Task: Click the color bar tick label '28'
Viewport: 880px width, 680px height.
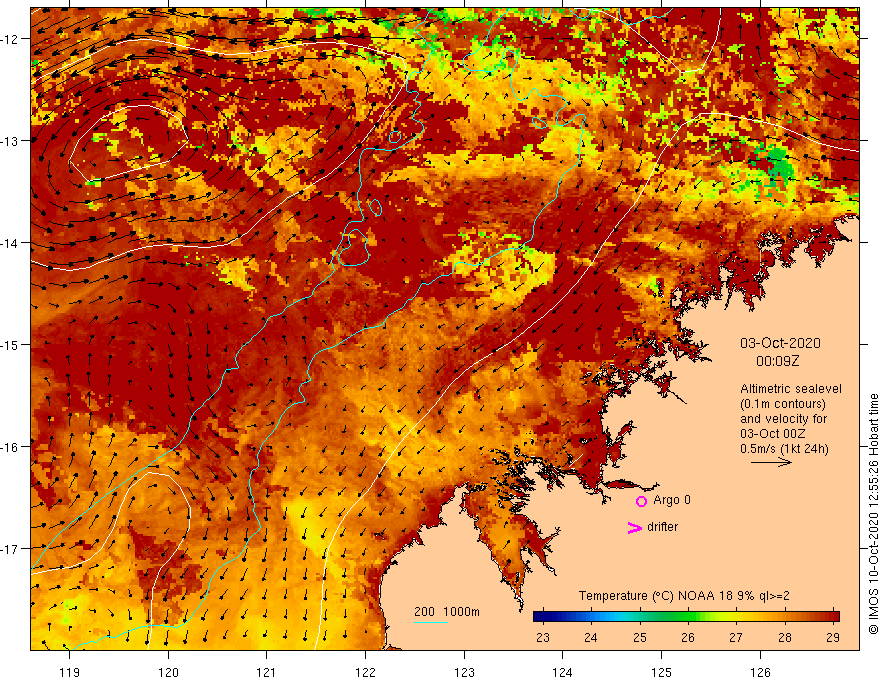Action: pos(785,637)
